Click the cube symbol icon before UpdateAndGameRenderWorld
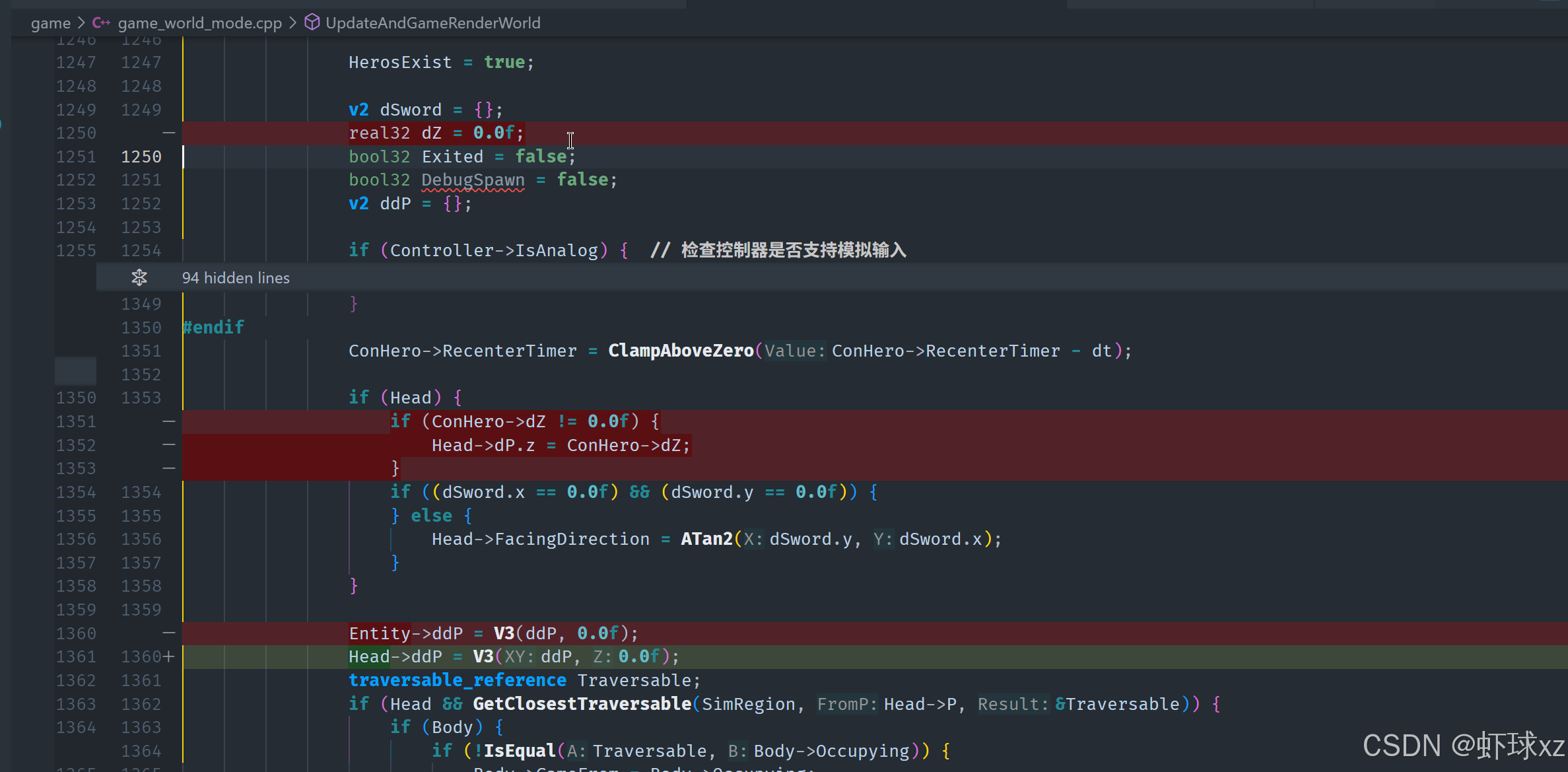The width and height of the screenshot is (1568, 772). (312, 22)
